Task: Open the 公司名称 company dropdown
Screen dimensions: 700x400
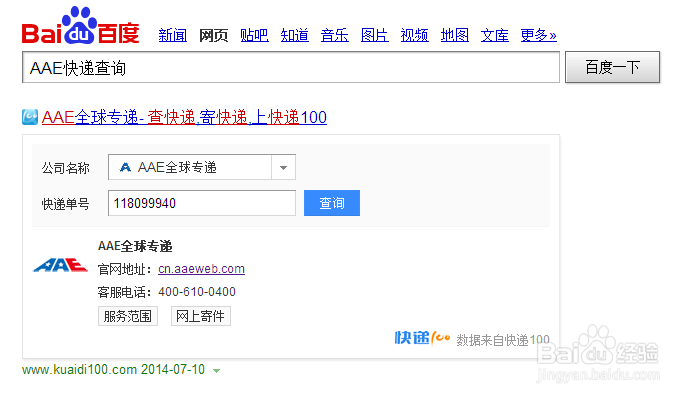Action: point(202,167)
